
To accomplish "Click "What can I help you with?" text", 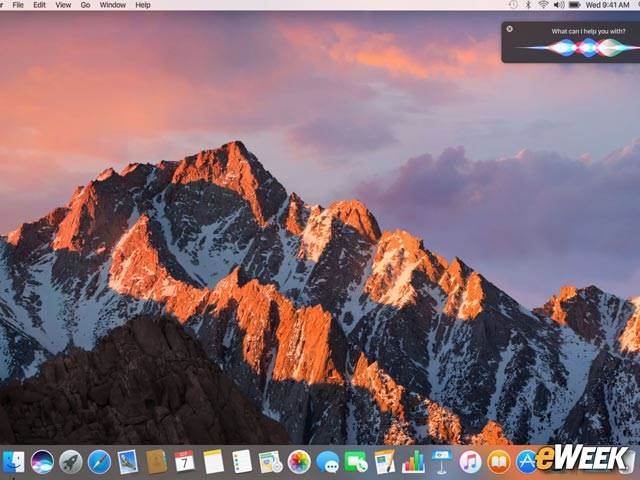I will click(x=588, y=31).
